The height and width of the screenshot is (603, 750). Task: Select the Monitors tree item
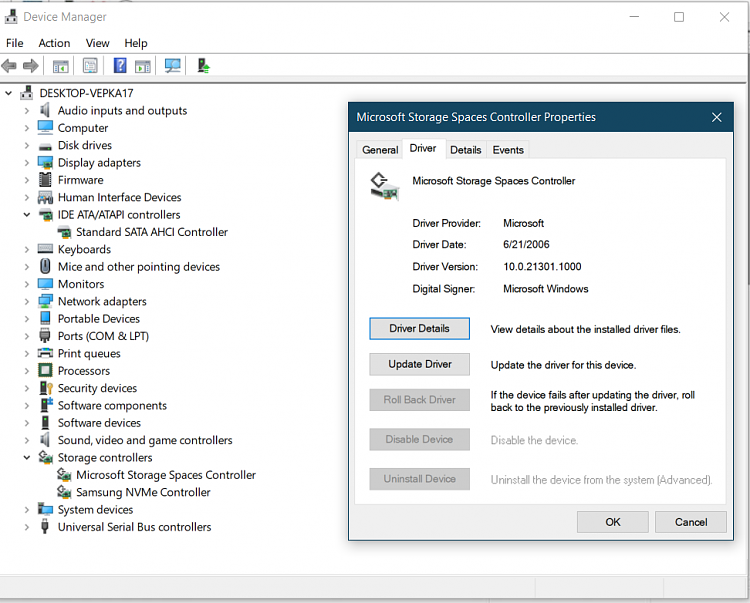point(81,284)
